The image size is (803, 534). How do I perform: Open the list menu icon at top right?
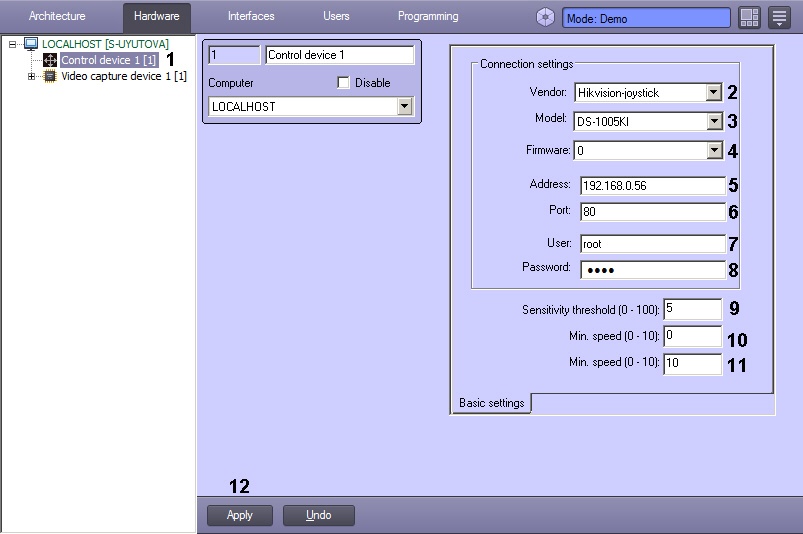point(779,17)
